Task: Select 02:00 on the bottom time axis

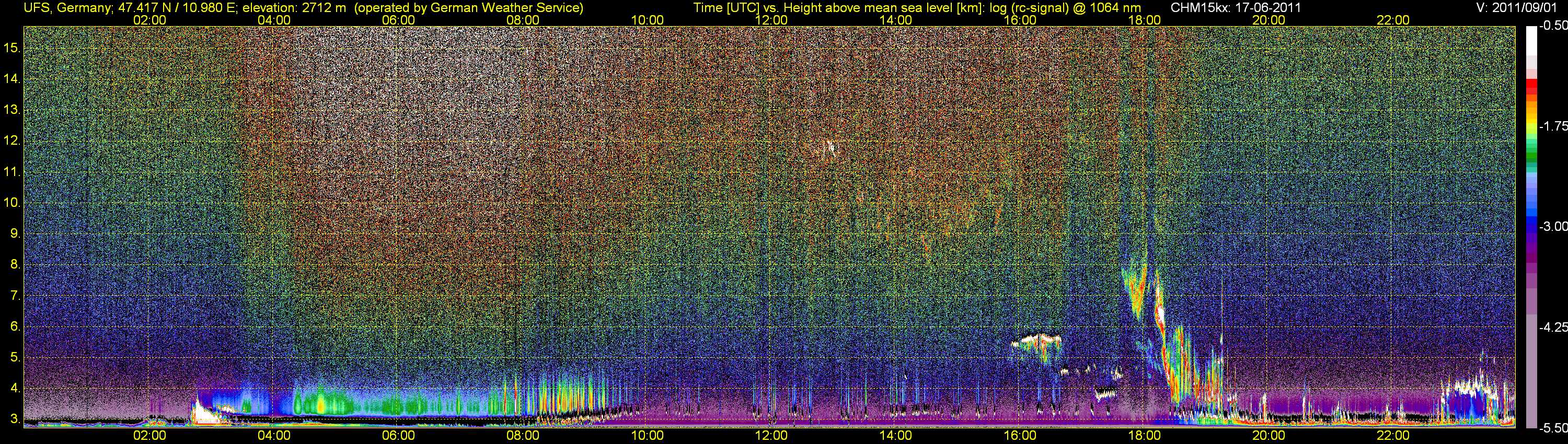Action: pos(149,436)
